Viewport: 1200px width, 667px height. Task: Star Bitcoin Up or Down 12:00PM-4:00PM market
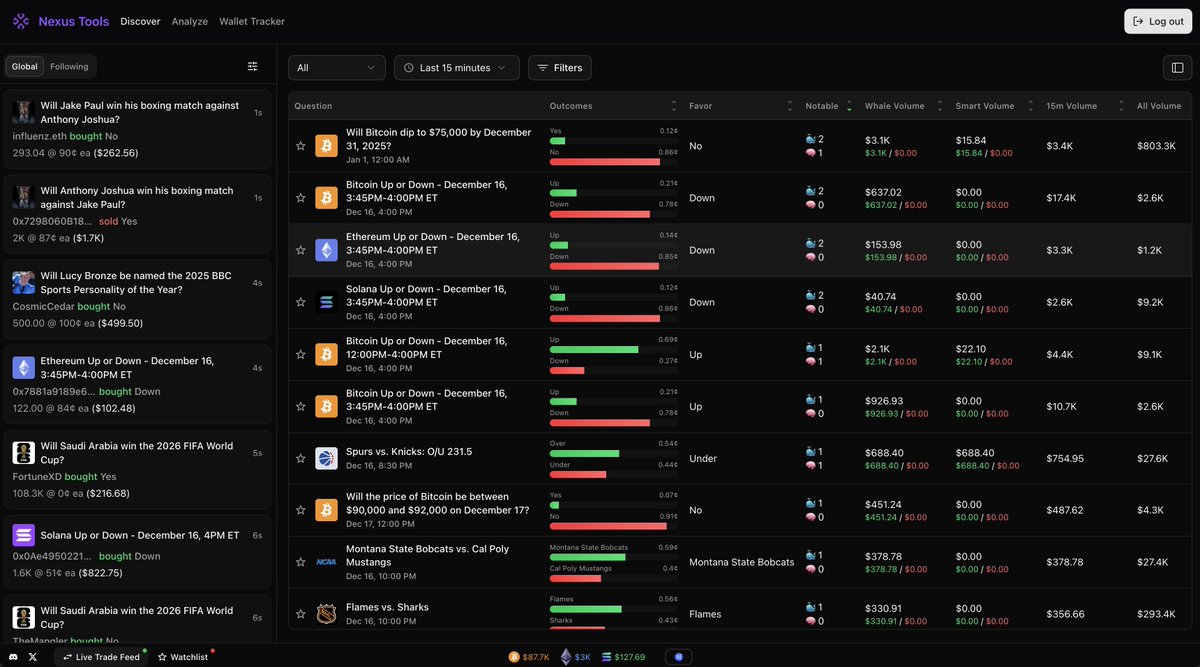pos(300,354)
